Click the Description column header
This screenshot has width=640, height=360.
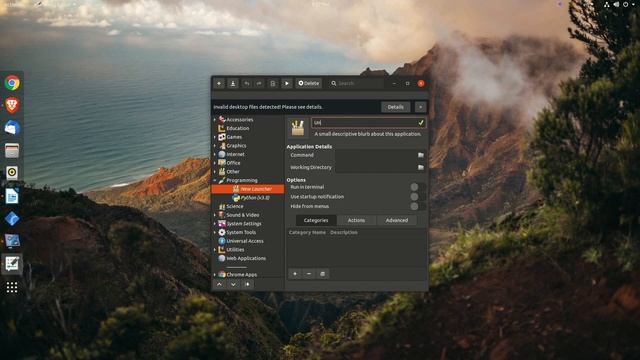(344, 232)
